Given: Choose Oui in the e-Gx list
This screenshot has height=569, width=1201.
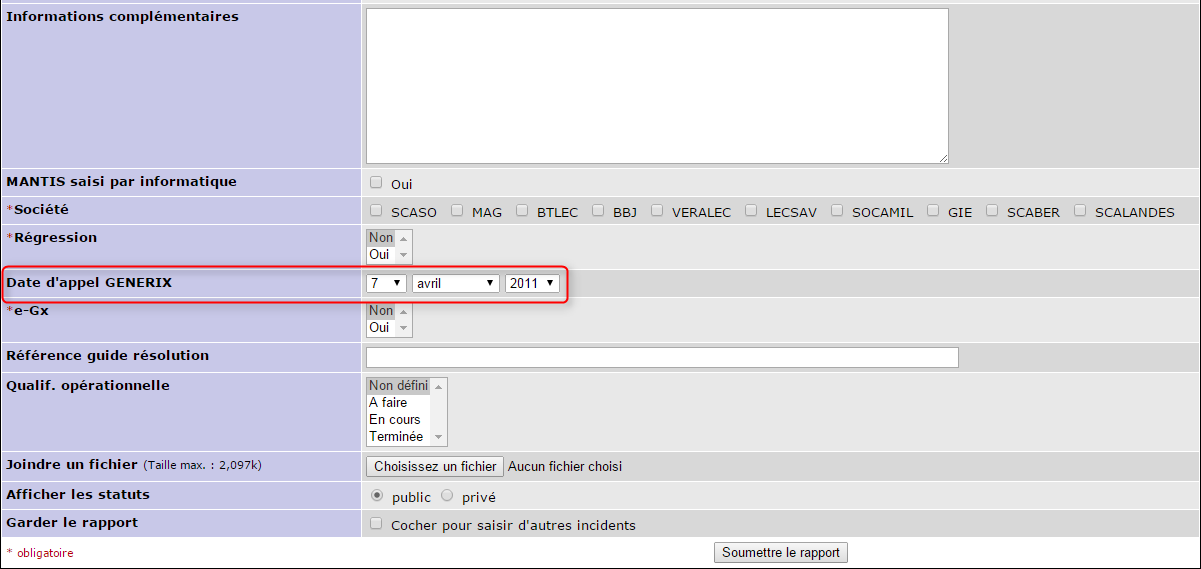Looking at the screenshot, I should [x=380, y=327].
